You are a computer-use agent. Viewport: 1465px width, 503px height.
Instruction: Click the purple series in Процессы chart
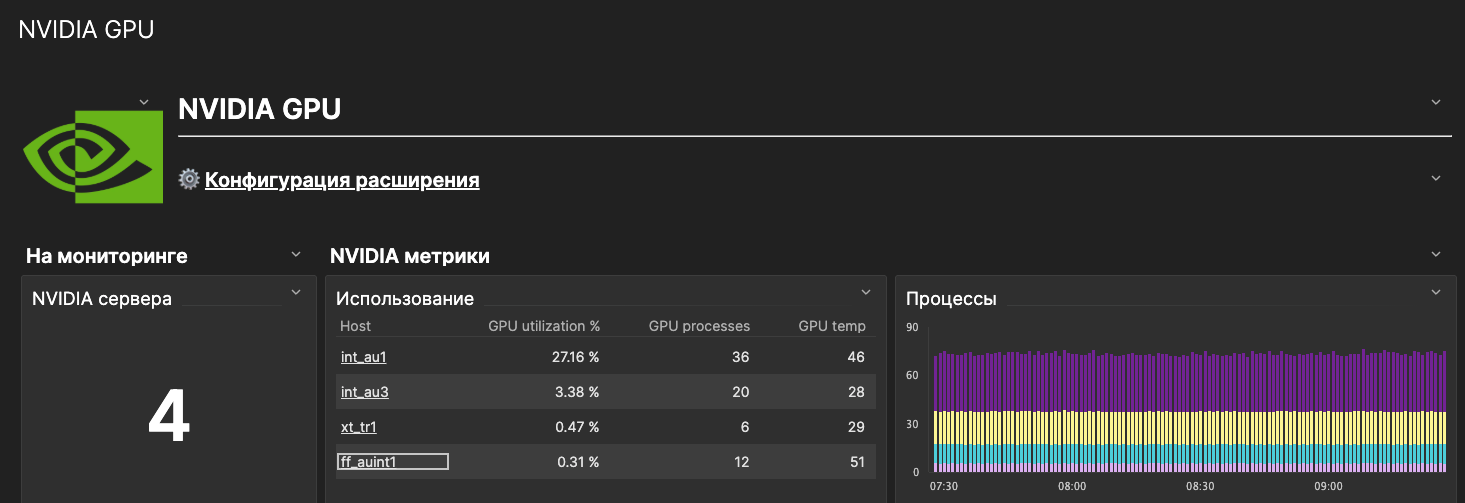1190,382
